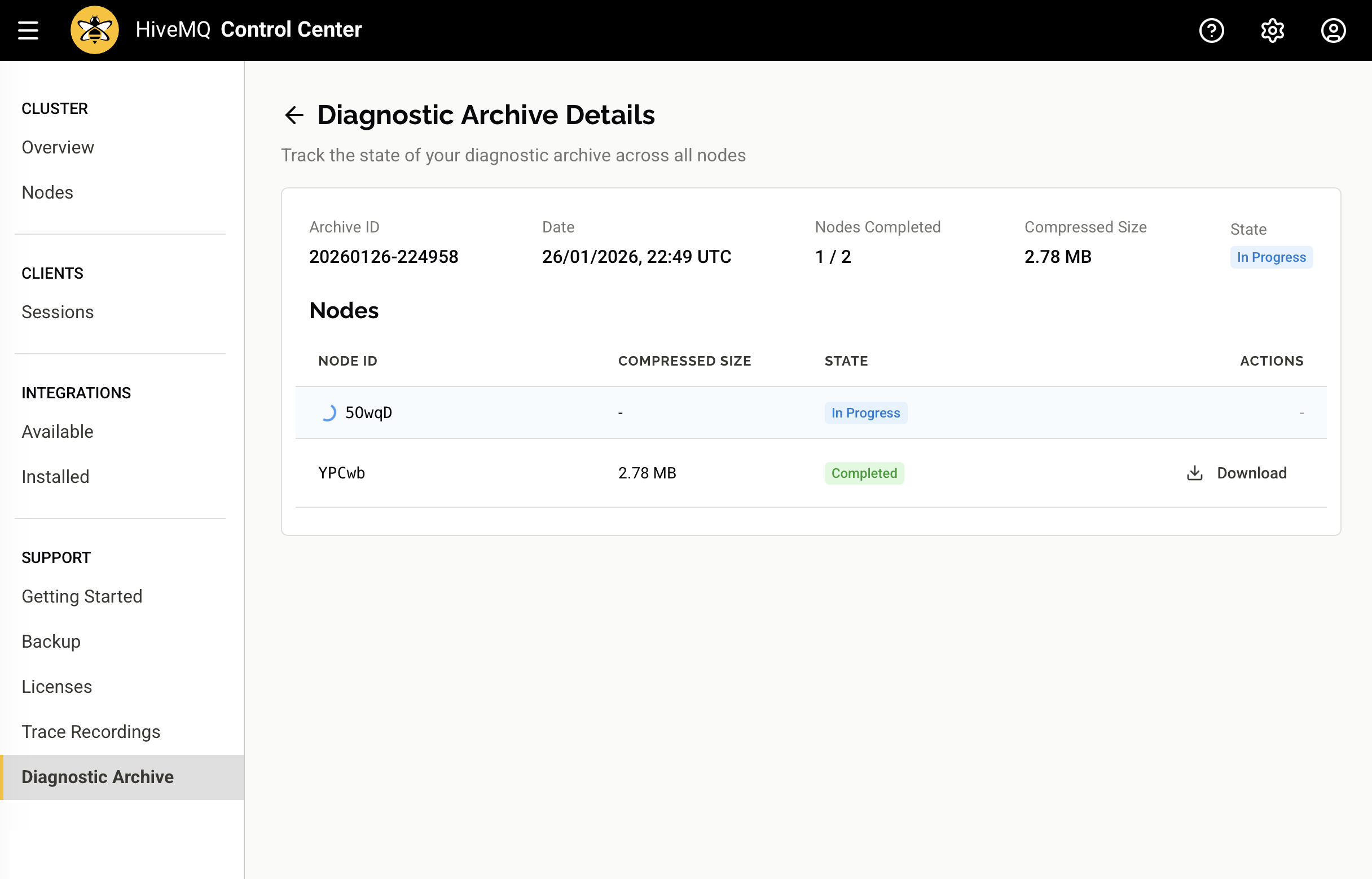Image resolution: width=1372 pixels, height=879 pixels.
Task: Click the back arrow to leave archive details
Action: (294, 115)
